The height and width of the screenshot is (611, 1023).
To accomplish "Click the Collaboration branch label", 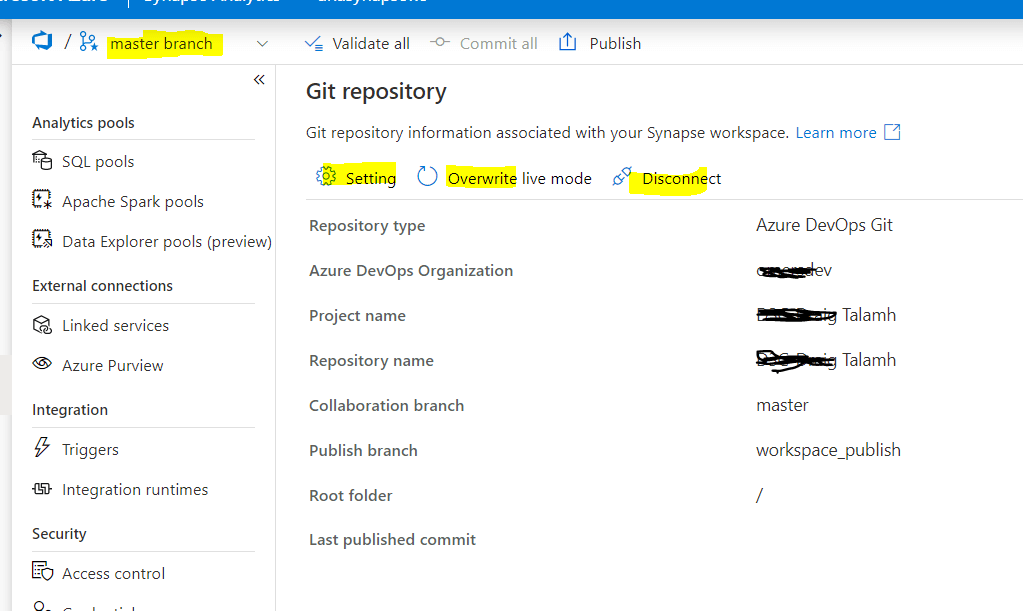I will pyautogui.click(x=386, y=406).
